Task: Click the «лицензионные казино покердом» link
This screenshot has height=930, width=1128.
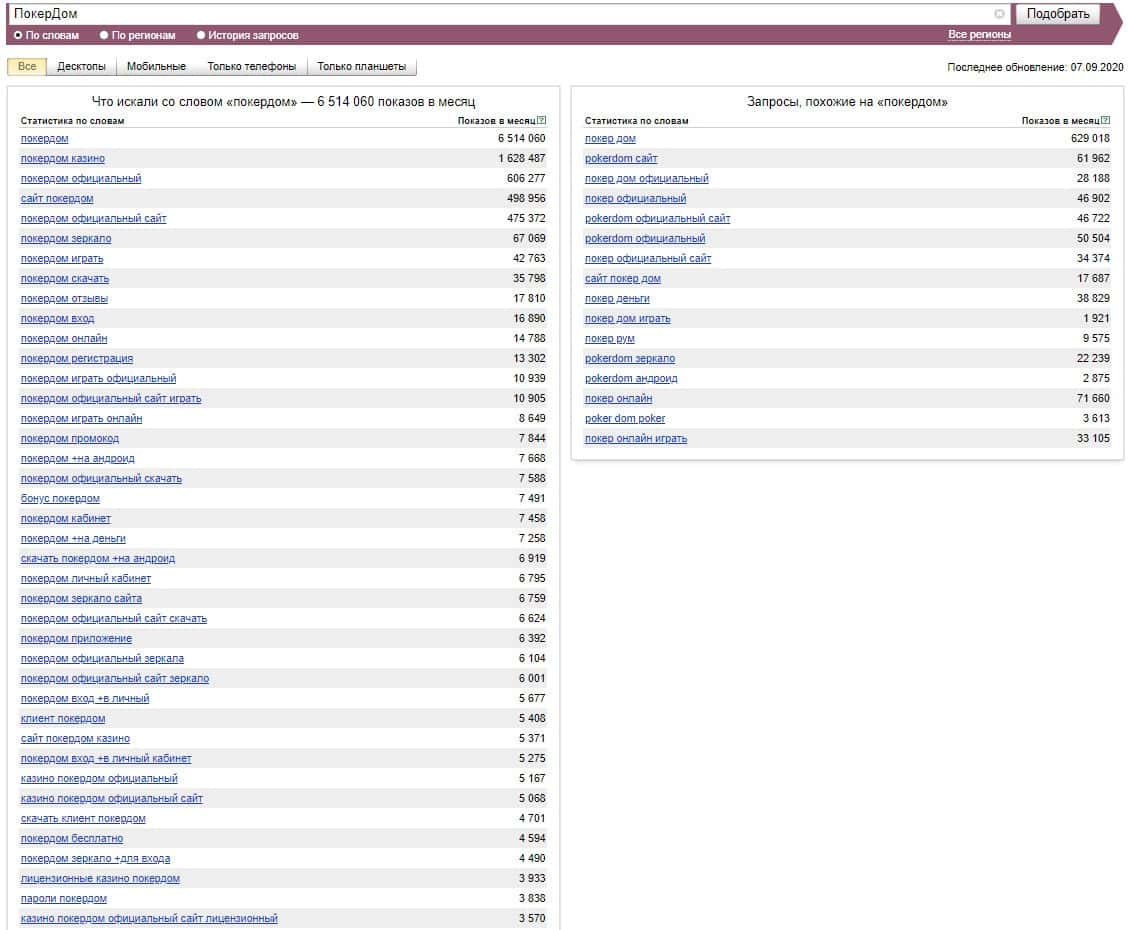Action: click(100, 879)
